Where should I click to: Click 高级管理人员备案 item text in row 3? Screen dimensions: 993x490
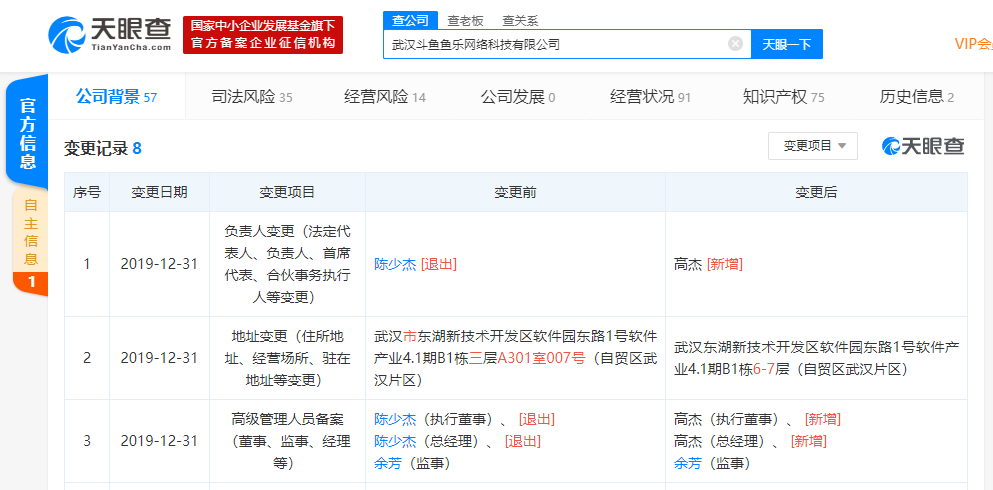tap(287, 441)
